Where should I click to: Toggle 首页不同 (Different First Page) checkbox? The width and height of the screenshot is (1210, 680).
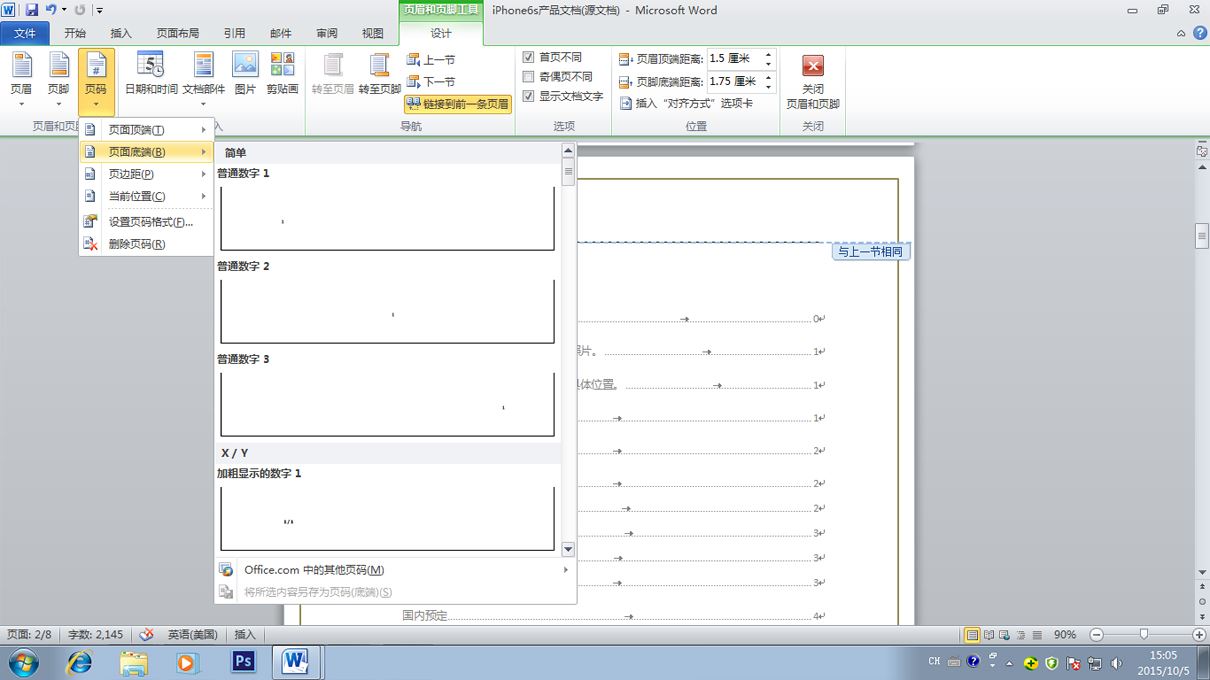tap(529, 57)
